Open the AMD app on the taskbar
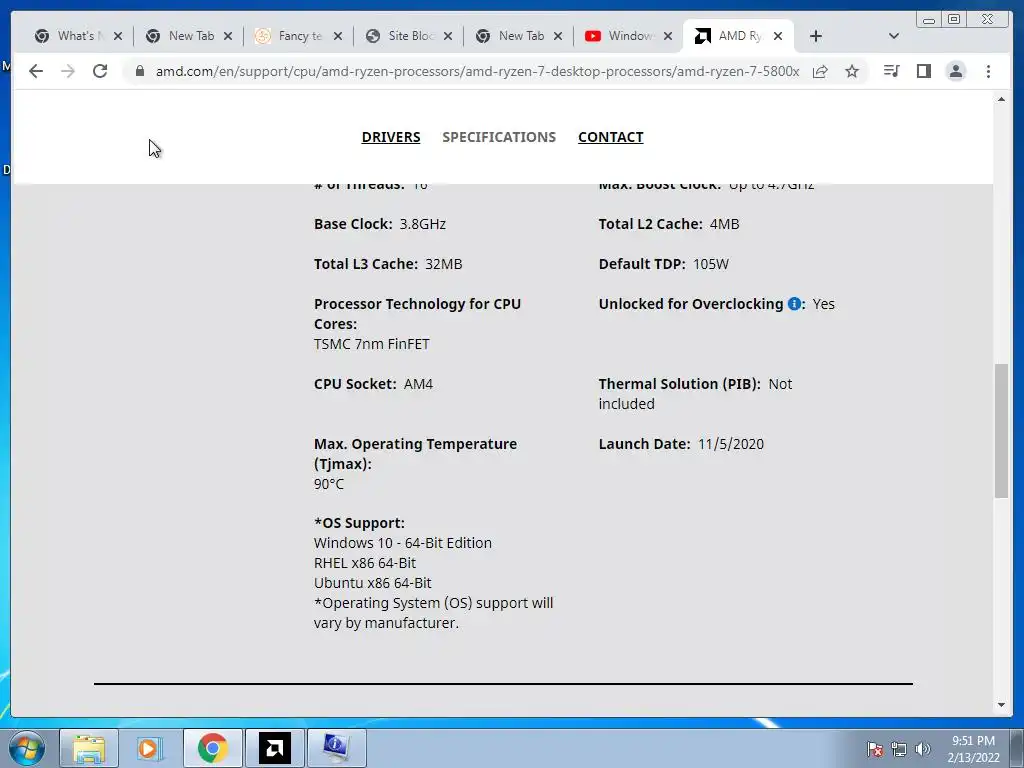Image resolution: width=1024 pixels, height=768 pixels. (274, 748)
